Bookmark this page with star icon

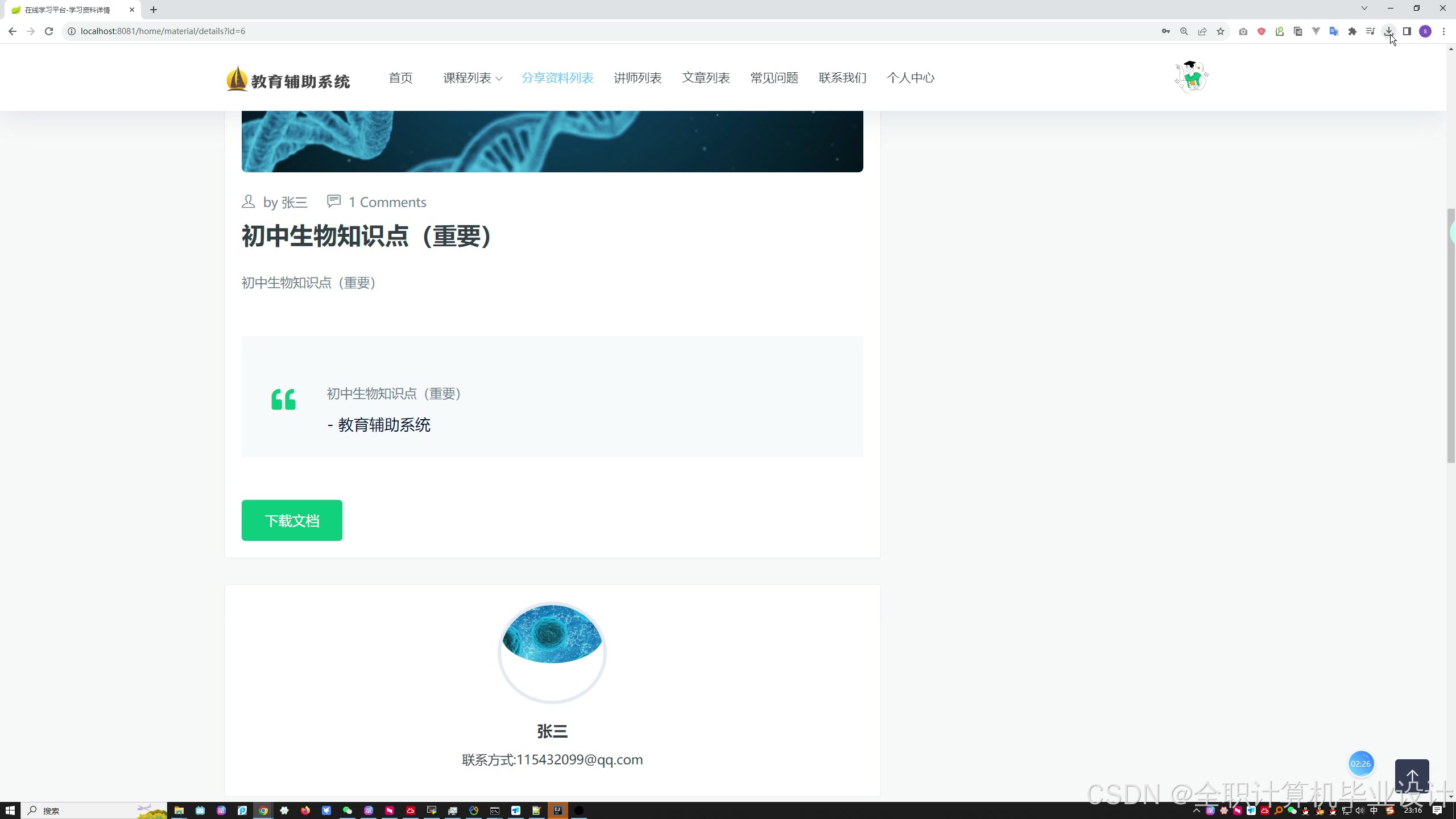tap(1221, 31)
